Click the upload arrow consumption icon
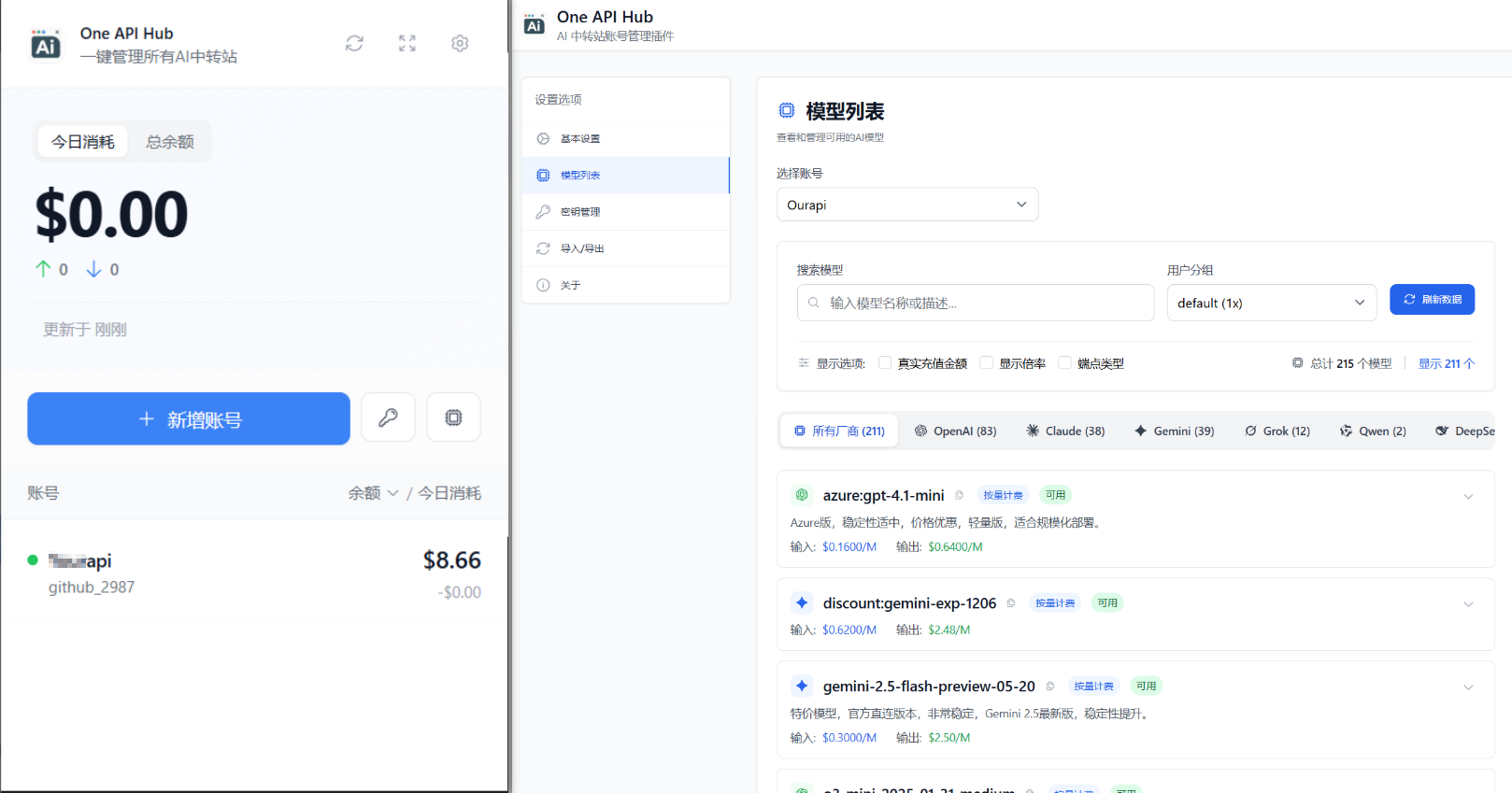This screenshot has height=793, width=1512. click(x=43, y=269)
